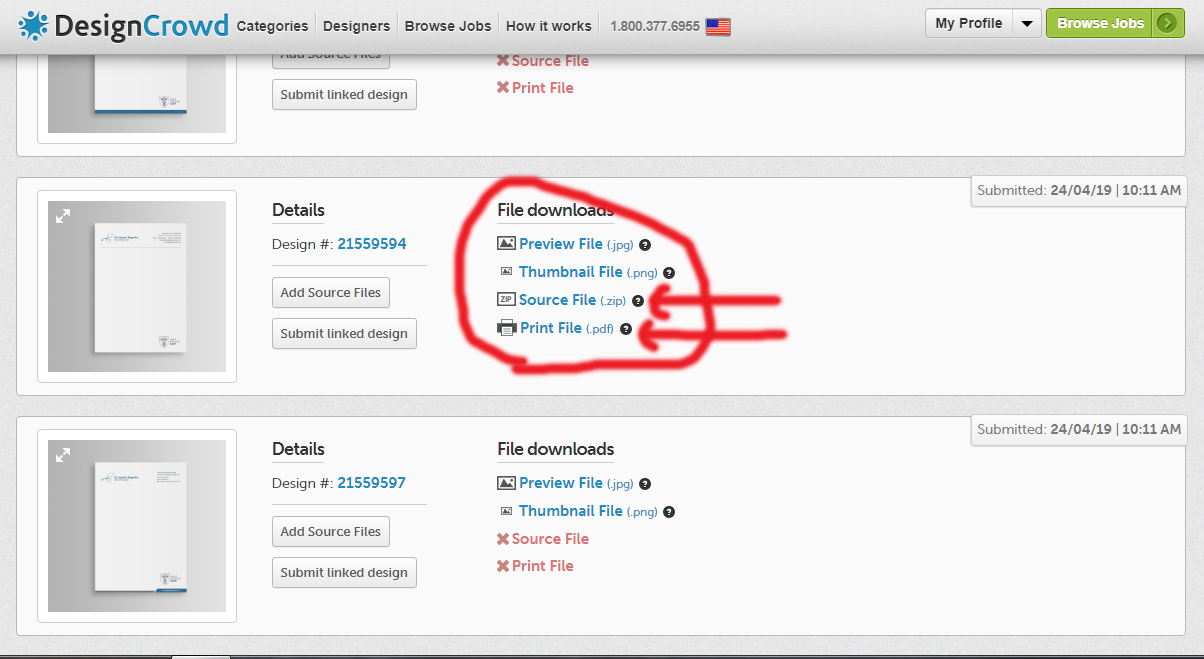Click Submit linked design in the top card
Screen dimensions: 1204x659
[x=344, y=94]
